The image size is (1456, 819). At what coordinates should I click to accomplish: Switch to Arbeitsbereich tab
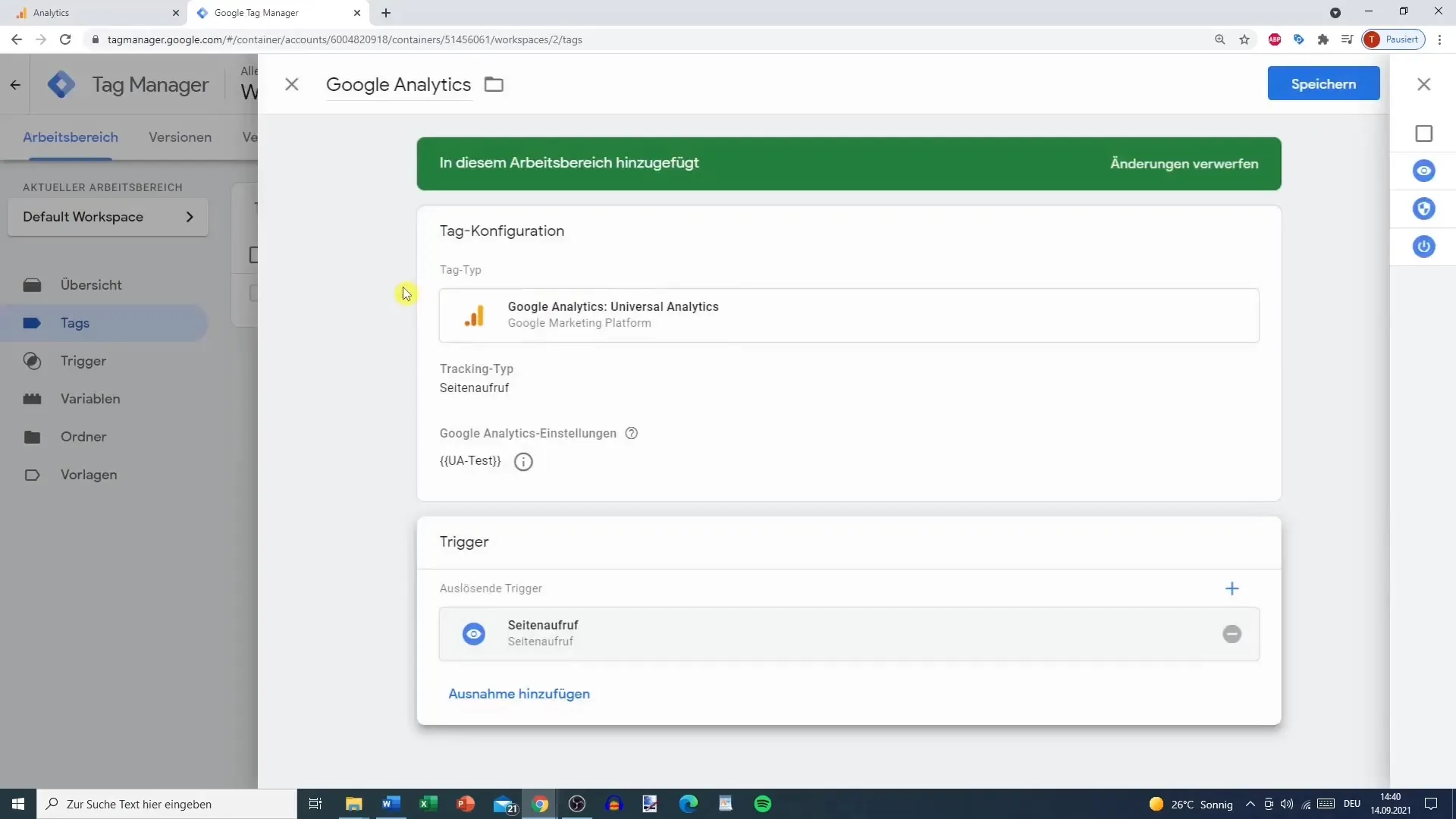click(71, 137)
